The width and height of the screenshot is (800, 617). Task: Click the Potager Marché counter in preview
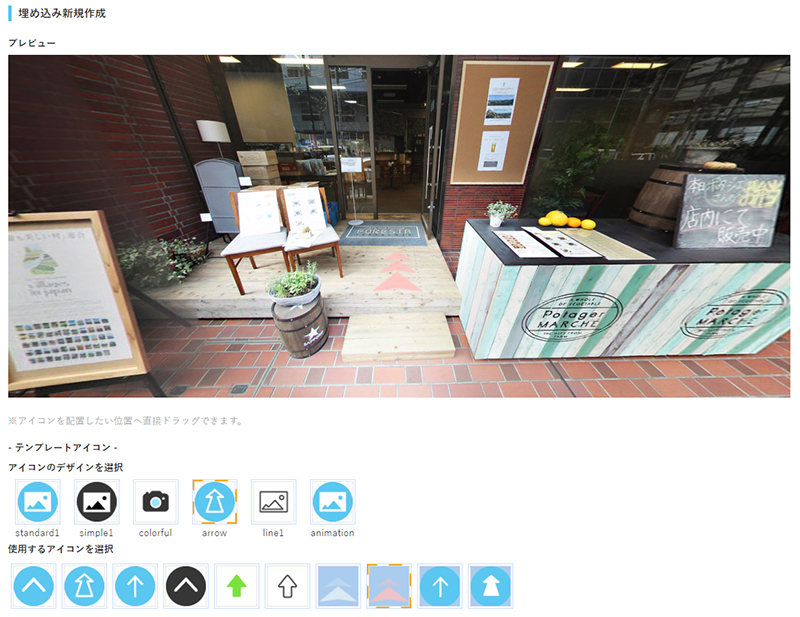click(x=600, y=300)
